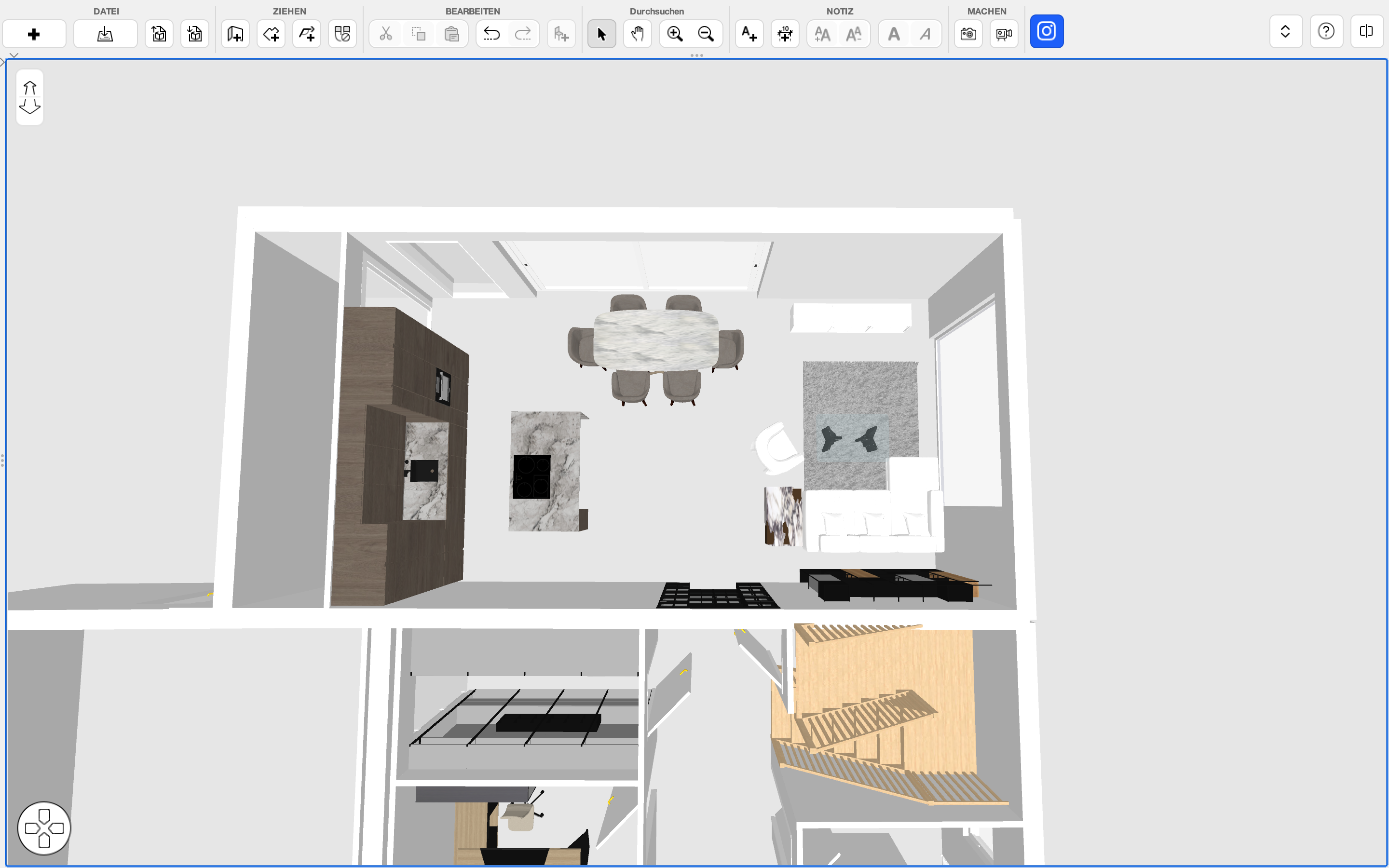Viewport: 1389px width, 868px height.
Task: Click the round navigation pad control
Action: click(44, 828)
